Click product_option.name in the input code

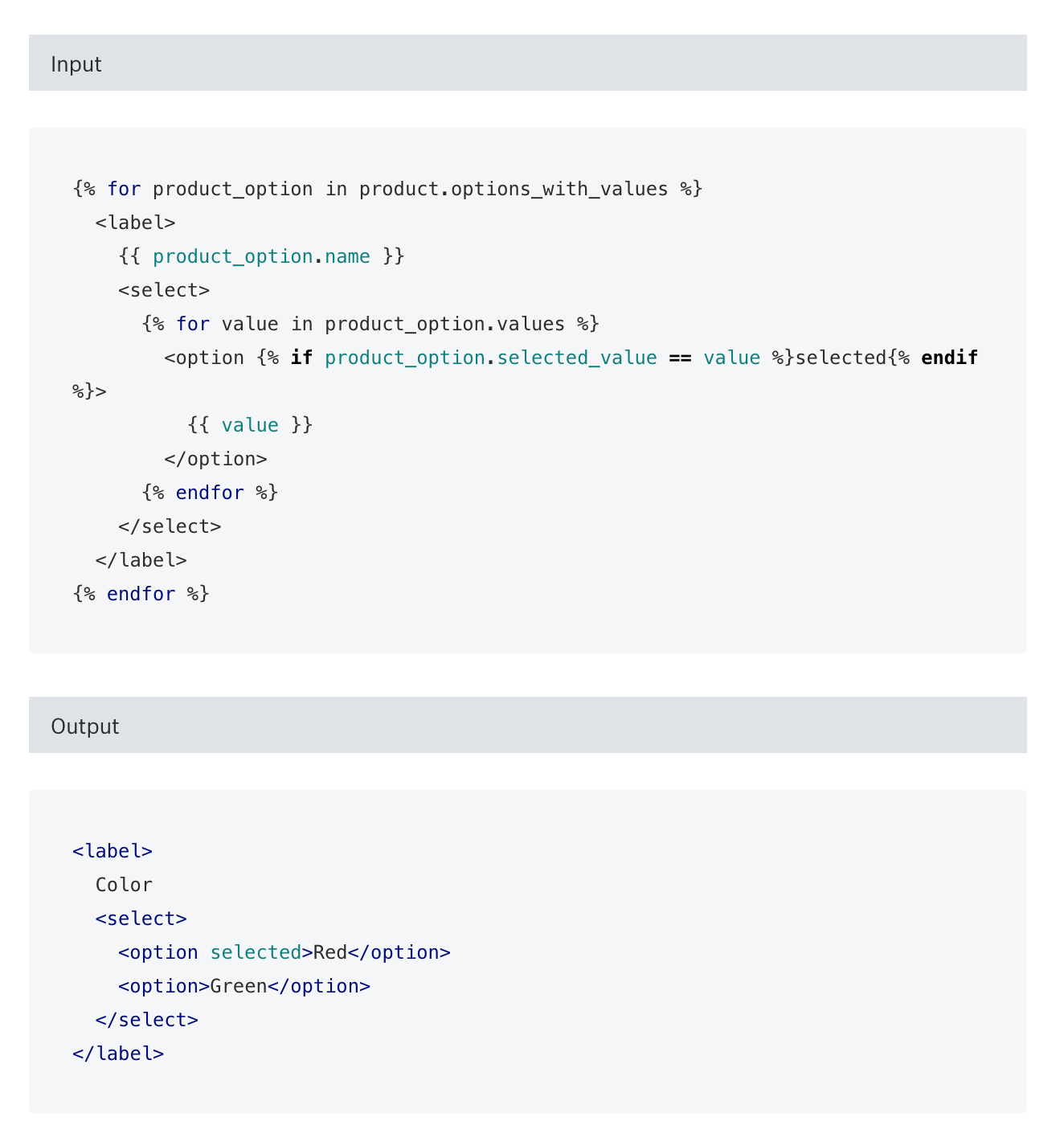click(x=261, y=257)
